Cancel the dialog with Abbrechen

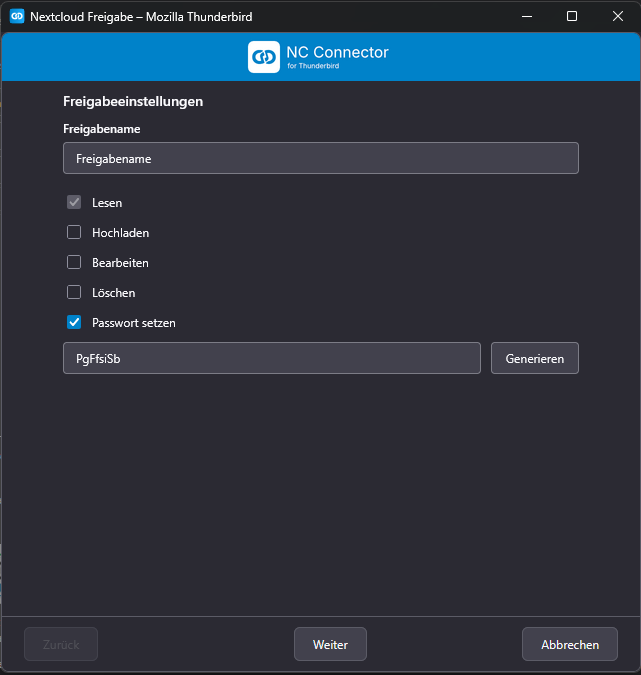click(x=570, y=644)
